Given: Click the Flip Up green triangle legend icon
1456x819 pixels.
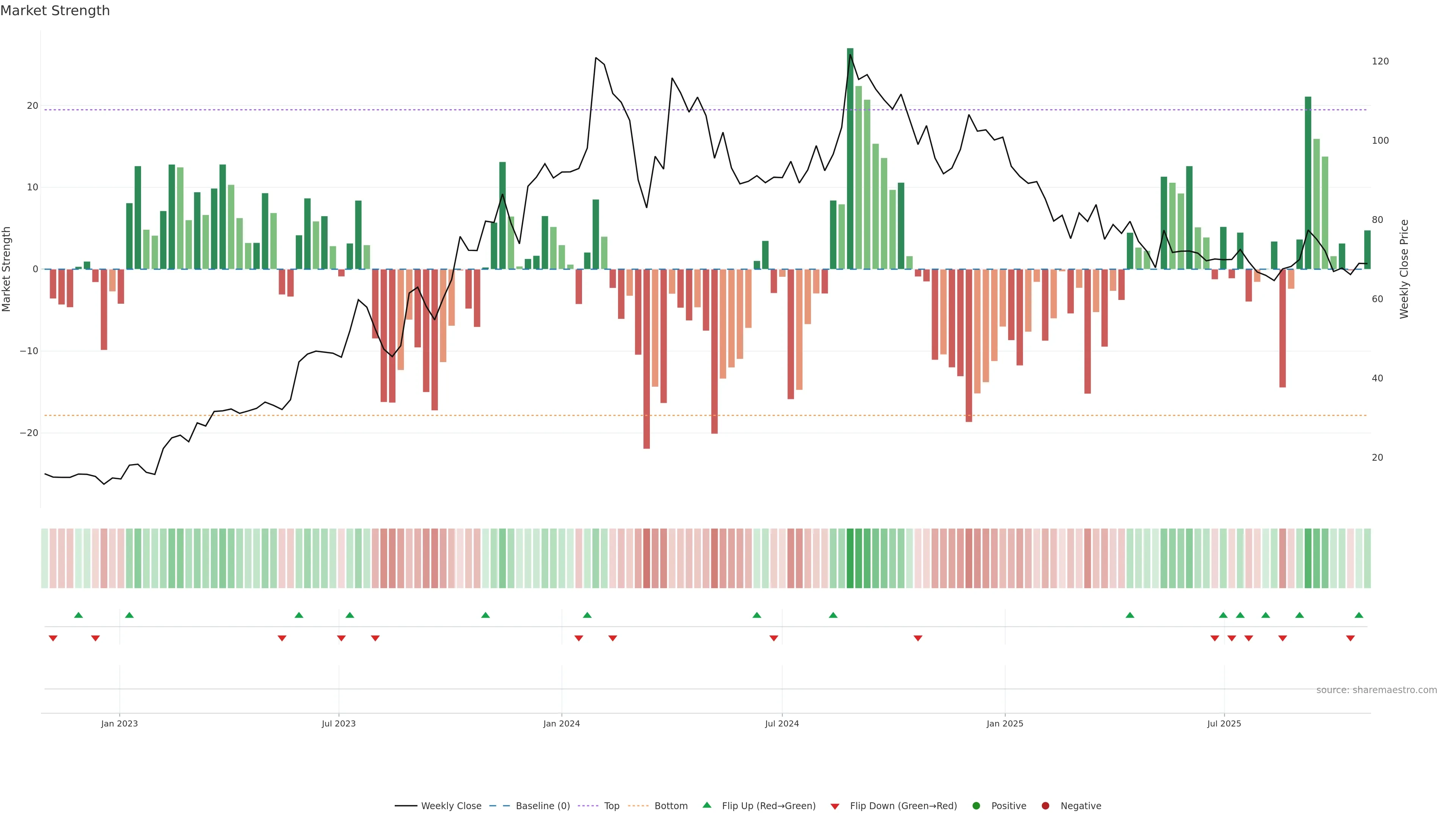Looking at the screenshot, I should point(706,805).
